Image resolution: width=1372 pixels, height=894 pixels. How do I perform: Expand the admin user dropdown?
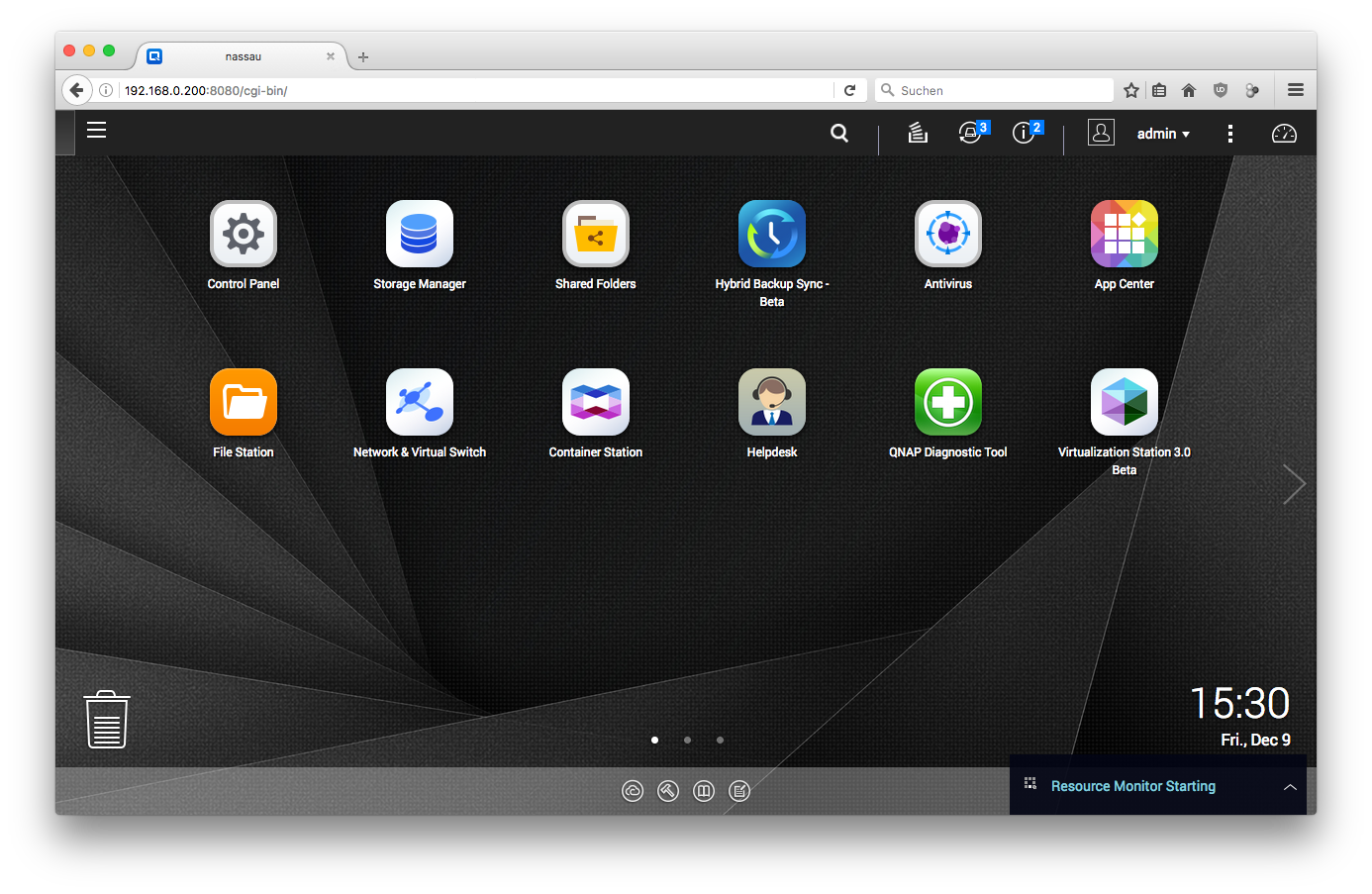(1163, 134)
